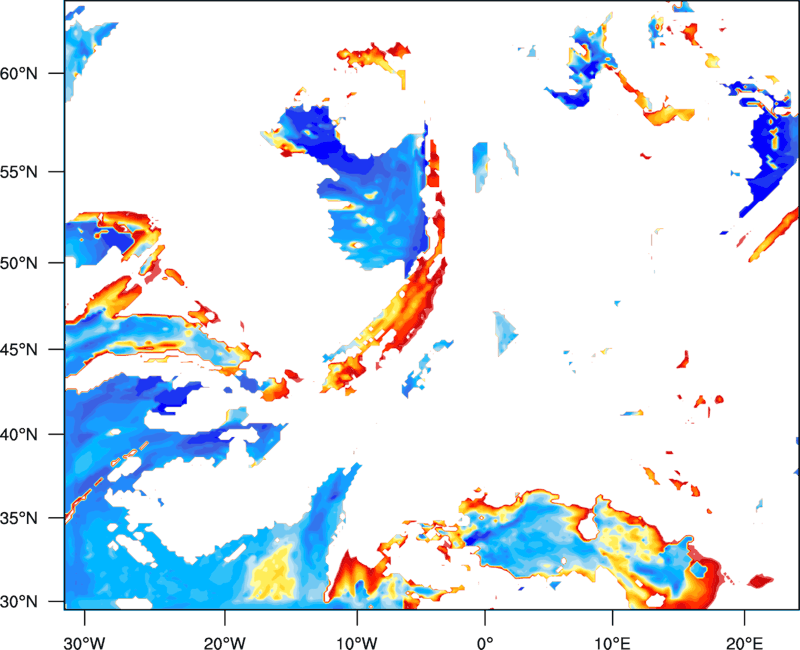Click the 20°E longitude label
Image resolution: width=800 pixels, height=650 pixels.
pyautogui.click(x=744, y=643)
